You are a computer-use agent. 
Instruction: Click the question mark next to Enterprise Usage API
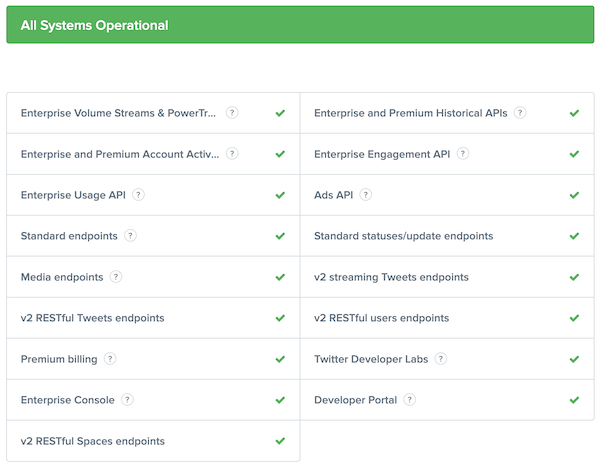tap(138, 195)
